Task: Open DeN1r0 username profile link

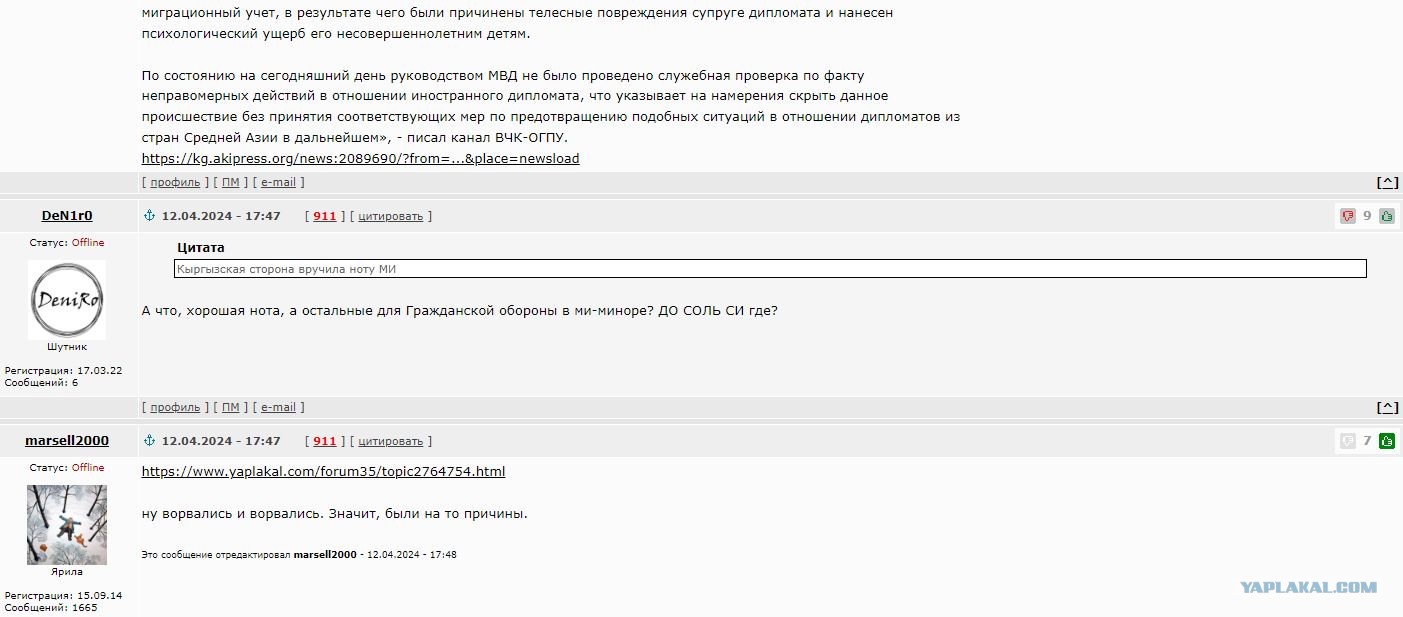Action: pos(67,216)
